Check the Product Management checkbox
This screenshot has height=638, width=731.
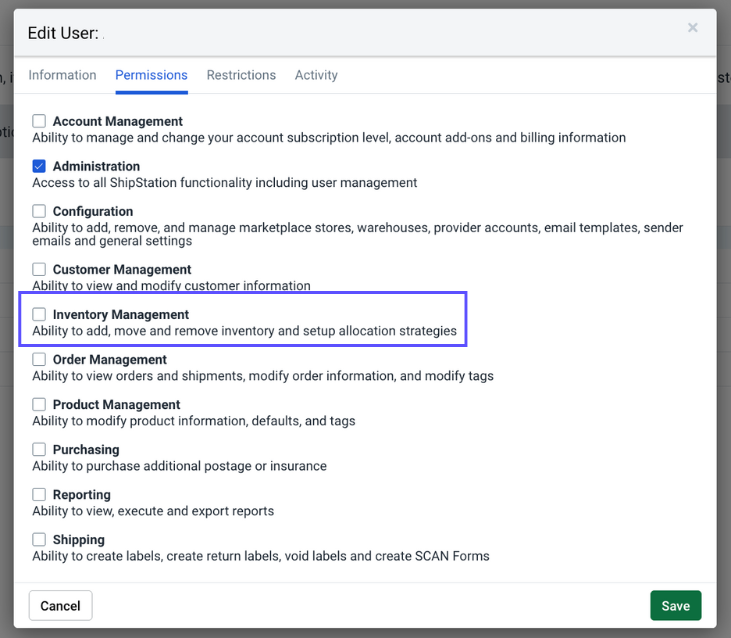click(x=39, y=404)
